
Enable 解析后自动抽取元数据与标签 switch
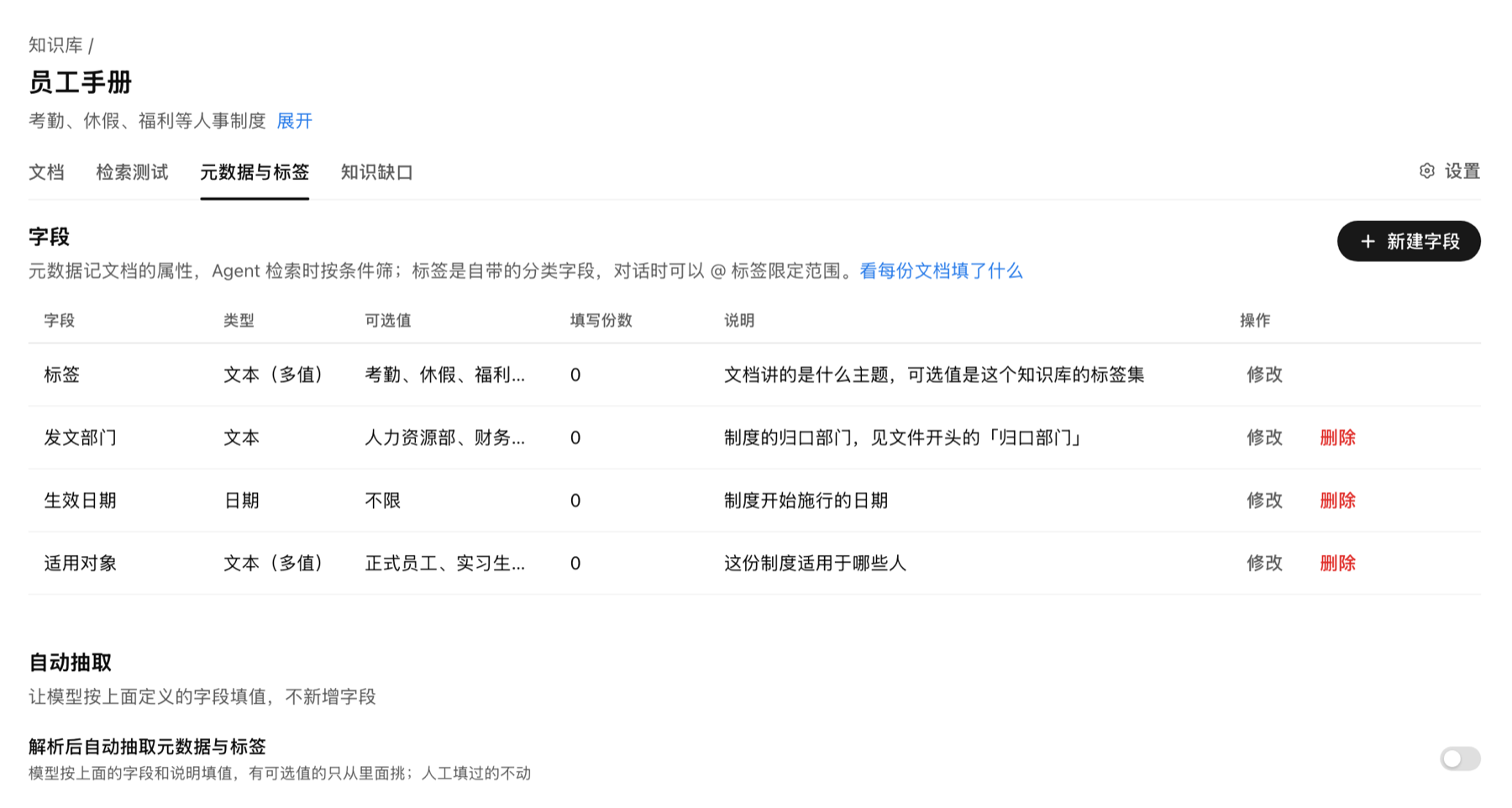[1460, 759]
